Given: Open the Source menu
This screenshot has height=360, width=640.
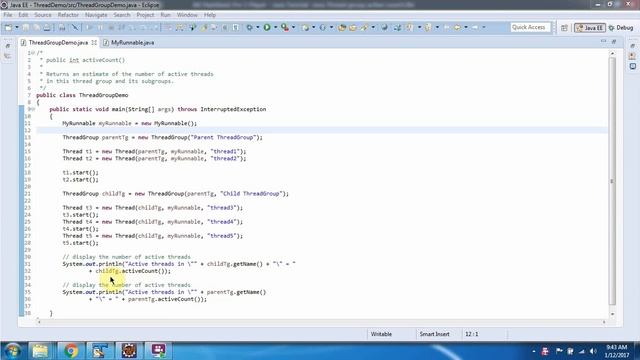Looking at the screenshot, I should (43, 15).
